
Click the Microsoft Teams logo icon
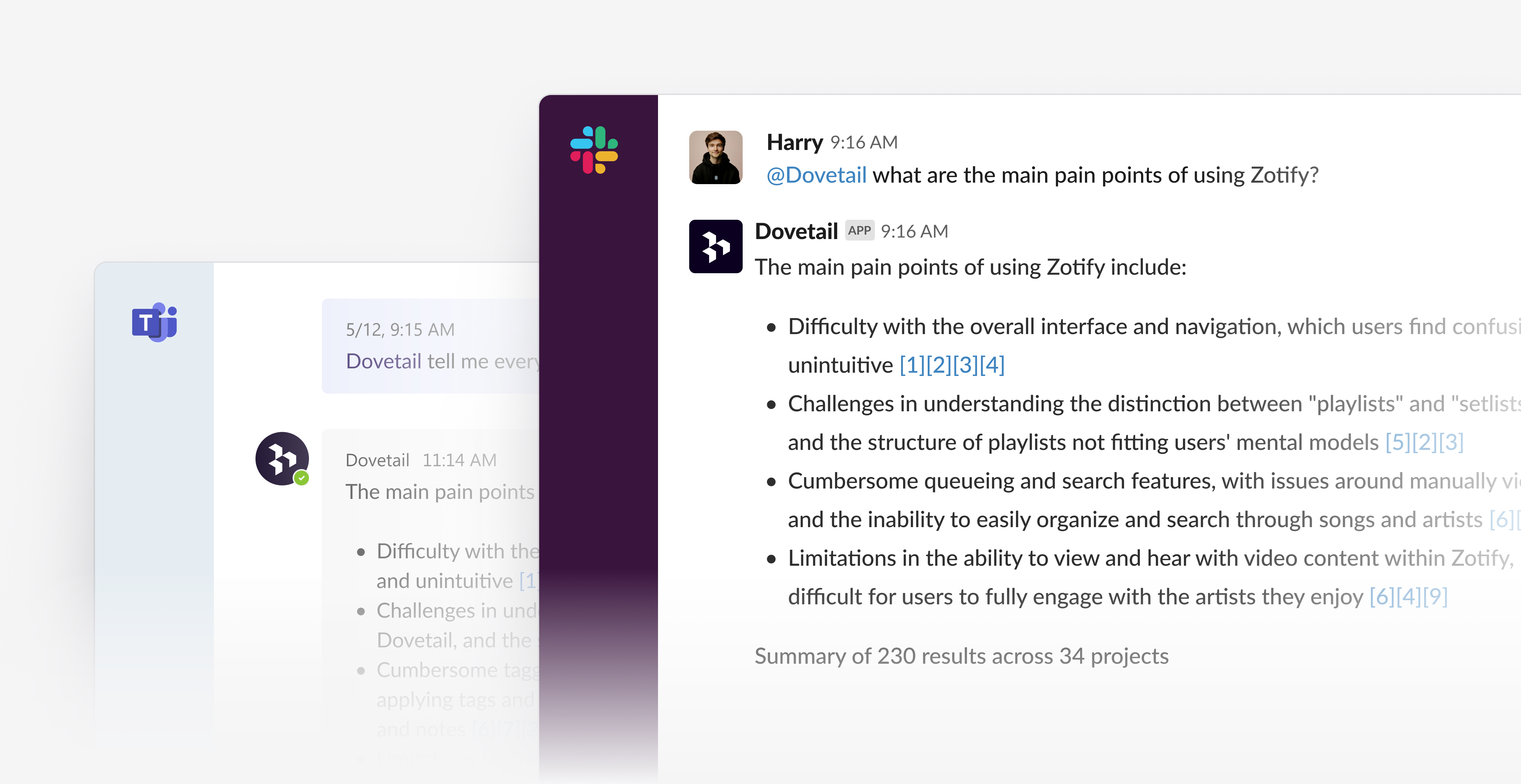154,322
